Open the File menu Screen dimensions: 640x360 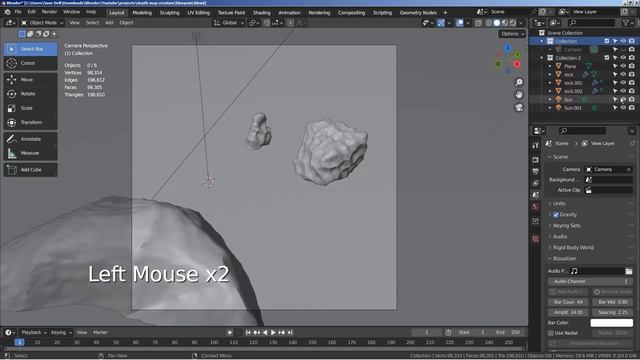click(18, 12)
